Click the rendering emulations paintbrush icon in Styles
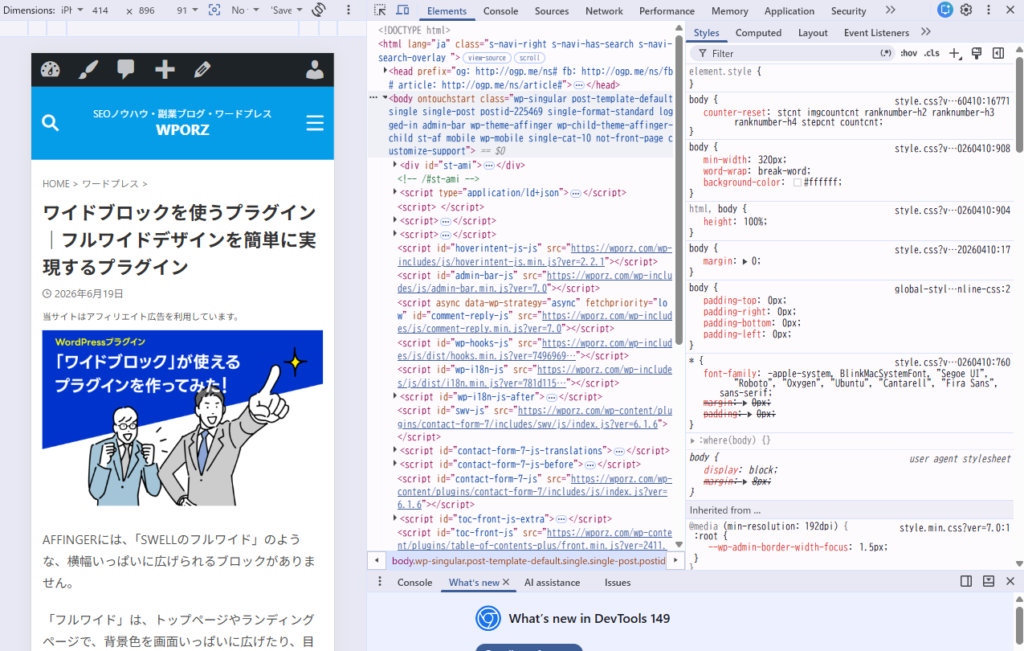The width and height of the screenshot is (1024, 651). click(976, 54)
